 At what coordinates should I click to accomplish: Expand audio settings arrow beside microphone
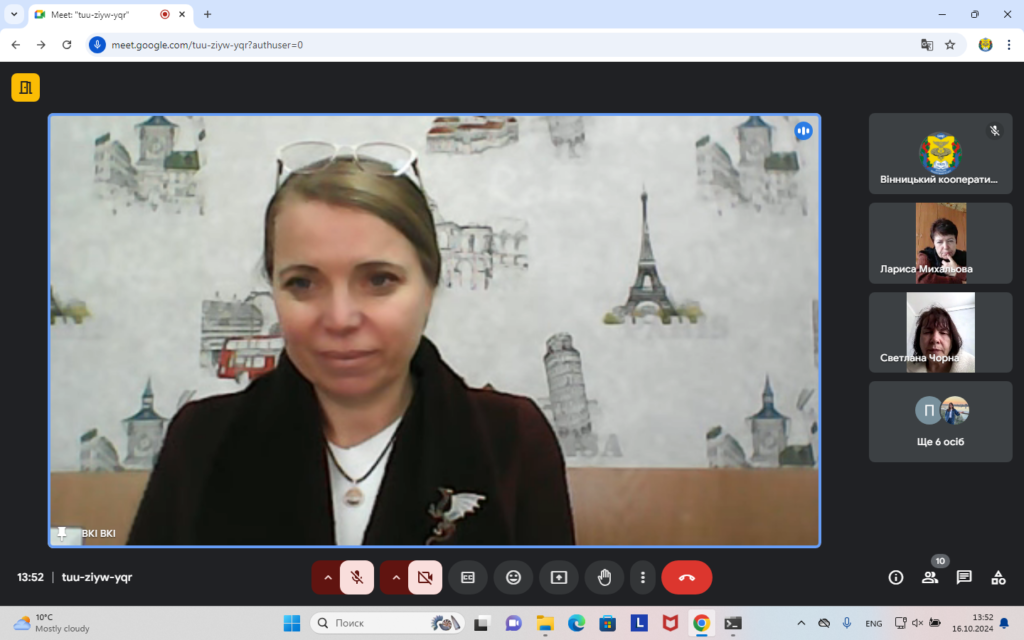point(327,577)
